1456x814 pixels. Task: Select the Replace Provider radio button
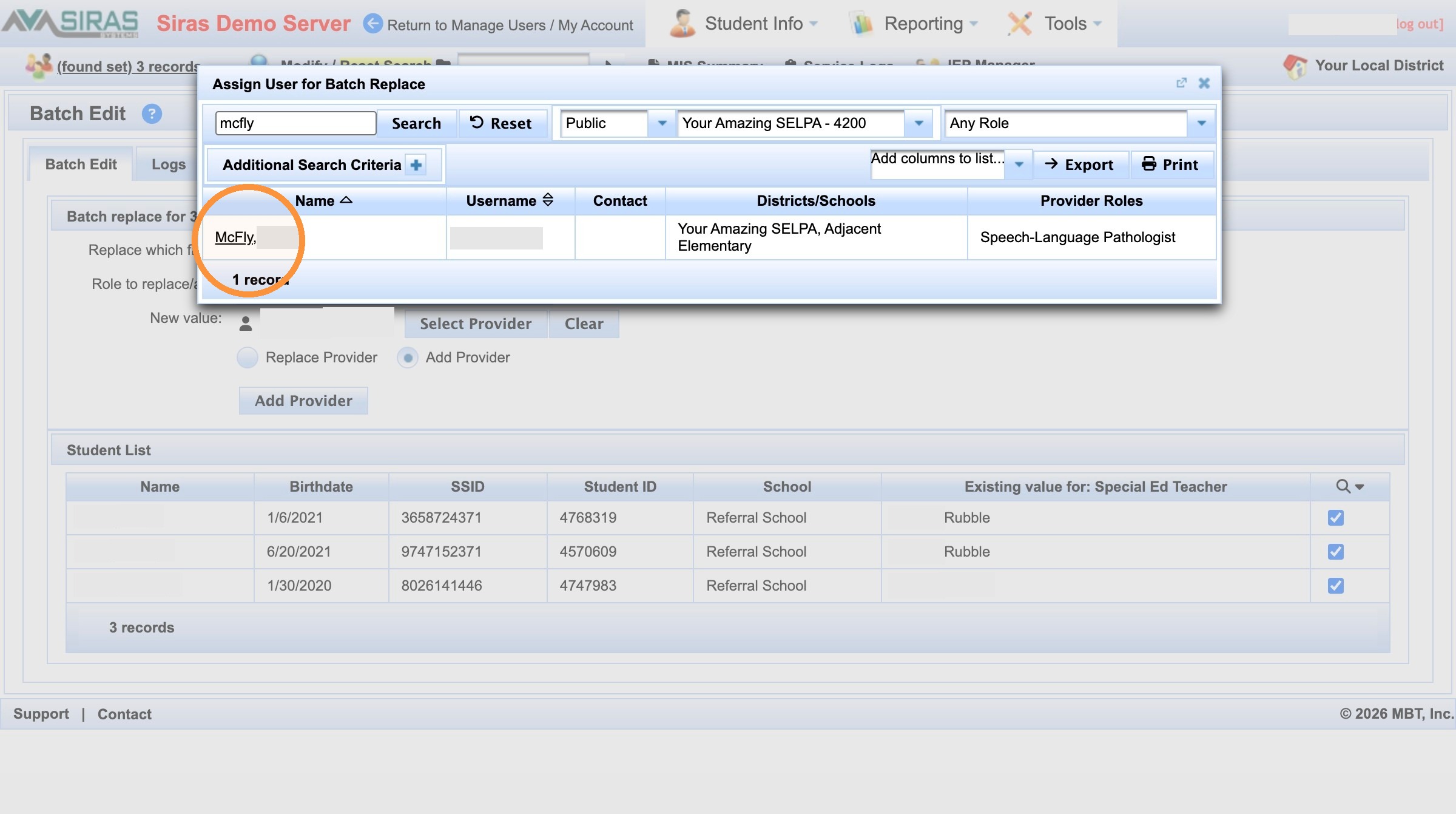point(248,358)
